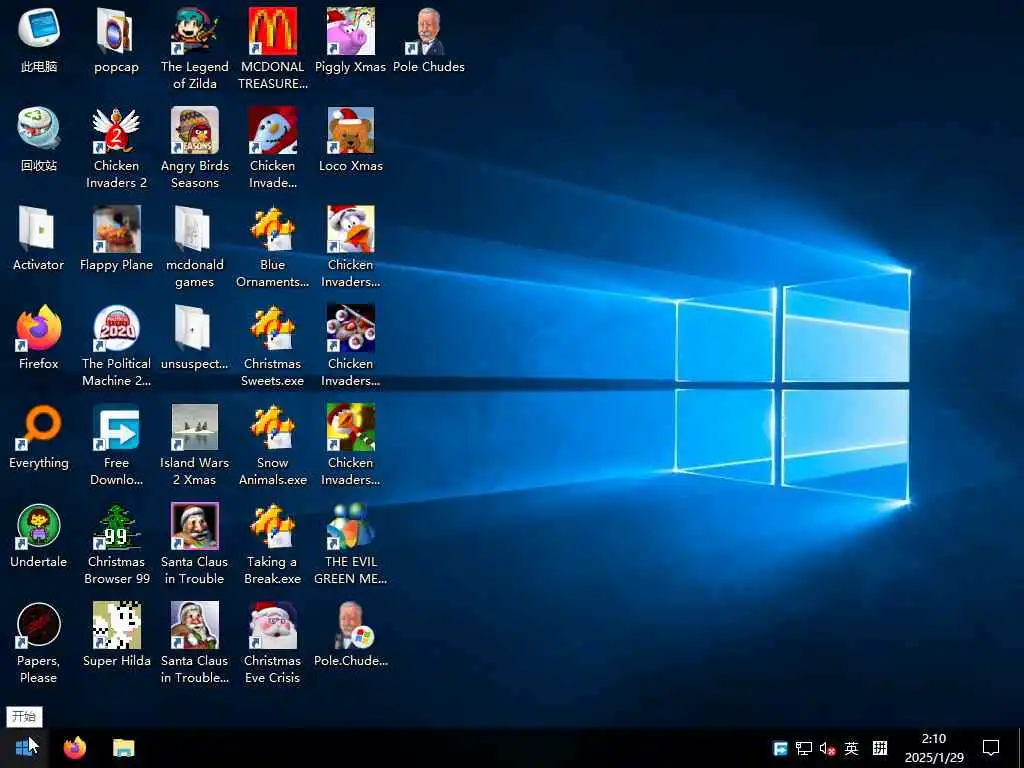The image size is (1024, 768).
Task: Launch Firefox from the taskbar
Action: coord(75,748)
